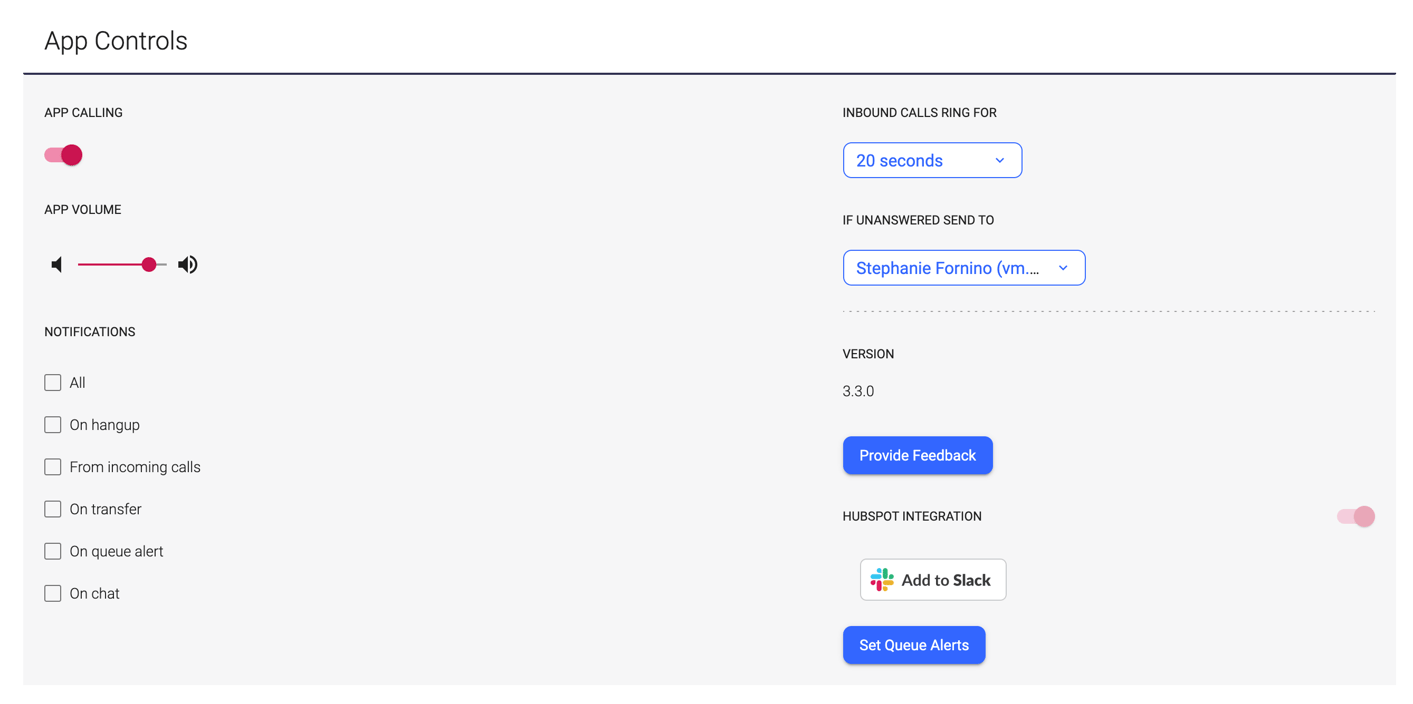Click the App Controls heading
Image resolution: width=1413 pixels, height=704 pixels.
(x=115, y=41)
